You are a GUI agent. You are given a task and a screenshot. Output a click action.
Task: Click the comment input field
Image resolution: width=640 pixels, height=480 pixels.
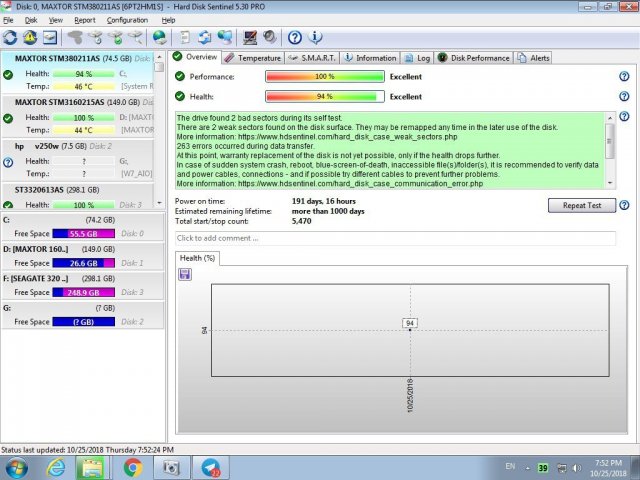394,238
